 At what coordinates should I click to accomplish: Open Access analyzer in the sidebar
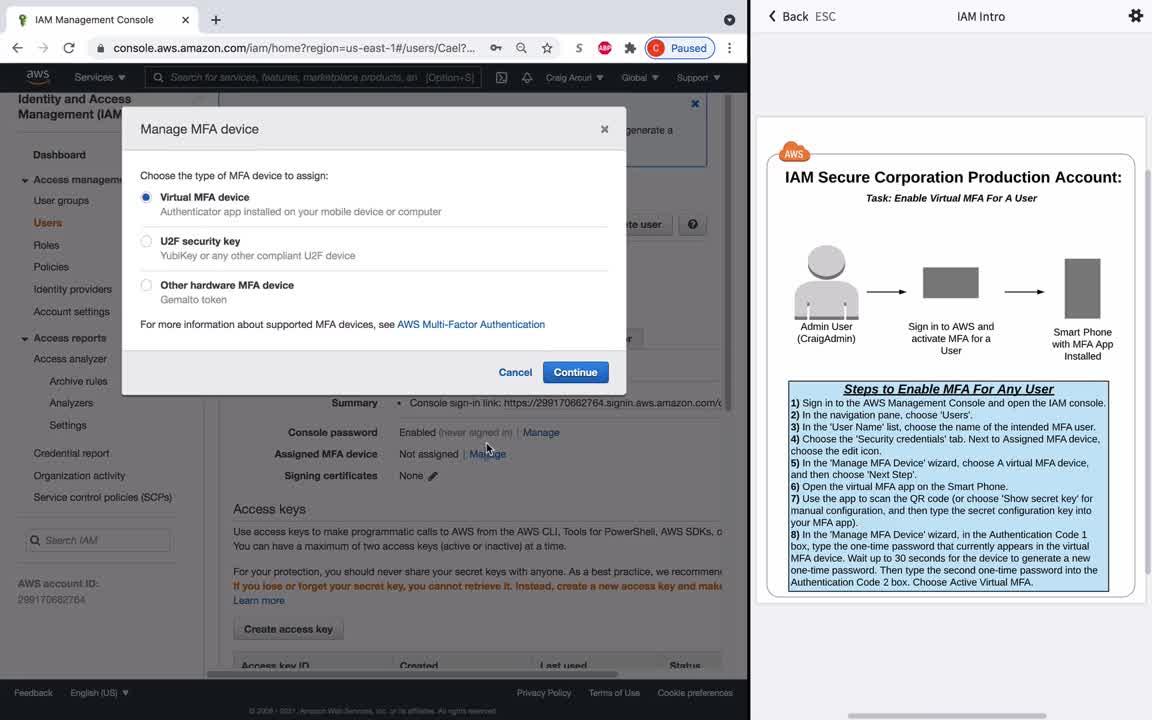(x=70, y=359)
